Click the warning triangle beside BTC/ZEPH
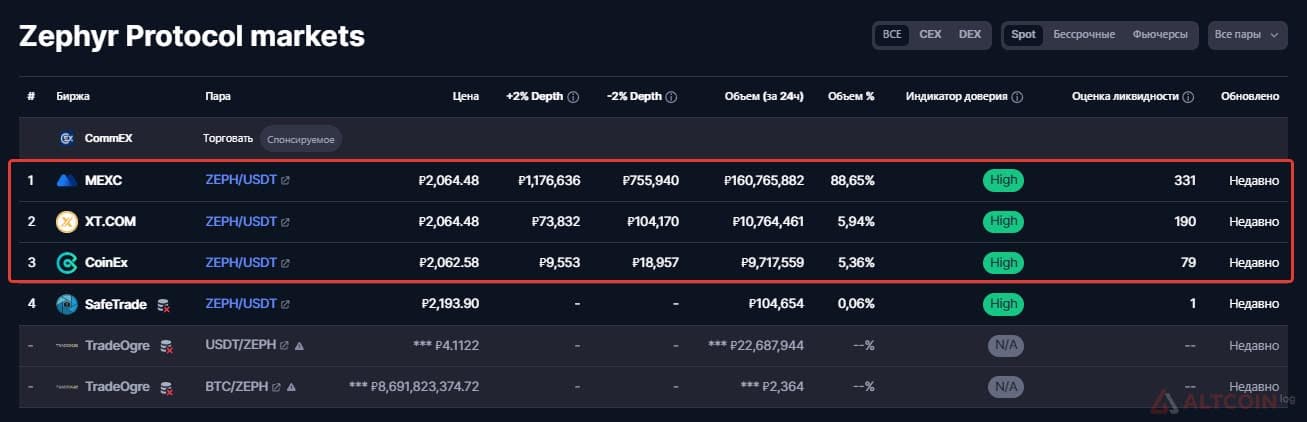 pyautogui.click(x=292, y=387)
